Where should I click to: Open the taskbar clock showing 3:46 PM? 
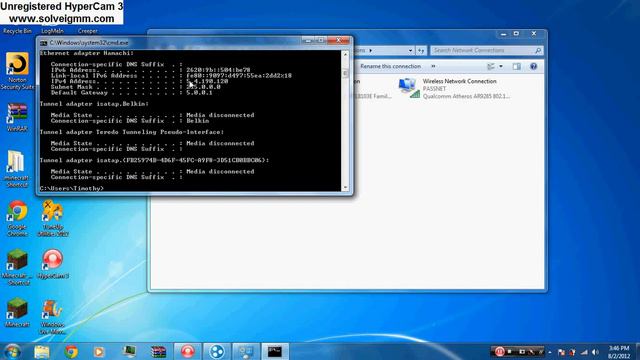pyautogui.click(x=619, y=352)
